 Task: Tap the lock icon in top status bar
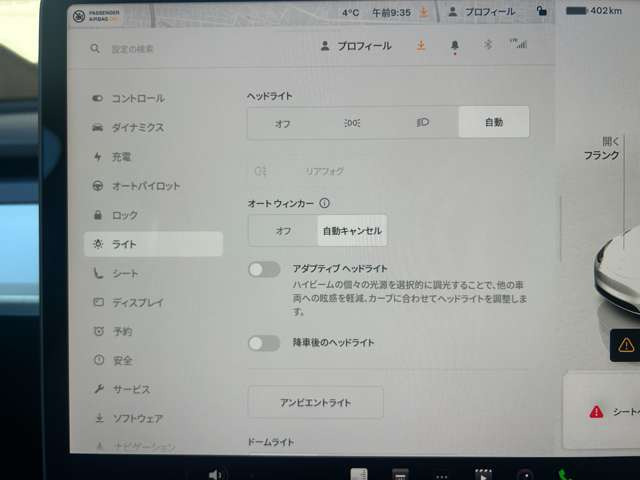coord(542,13)
